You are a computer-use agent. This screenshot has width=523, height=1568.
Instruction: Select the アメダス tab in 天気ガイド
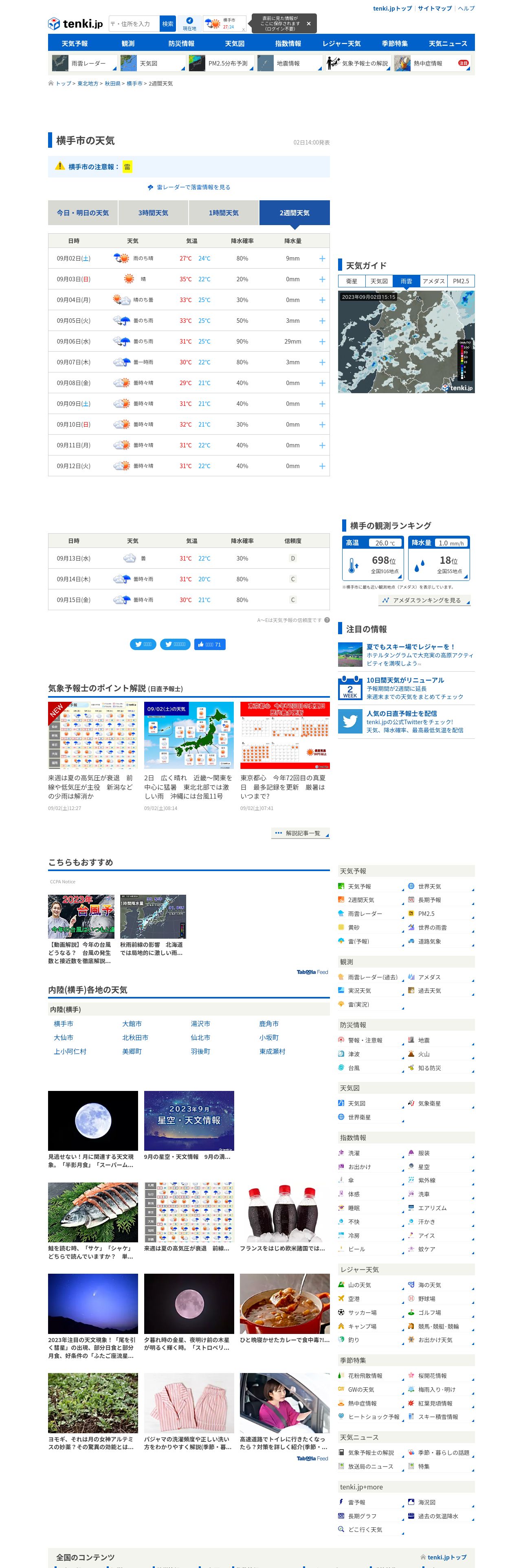click(433, 281)
